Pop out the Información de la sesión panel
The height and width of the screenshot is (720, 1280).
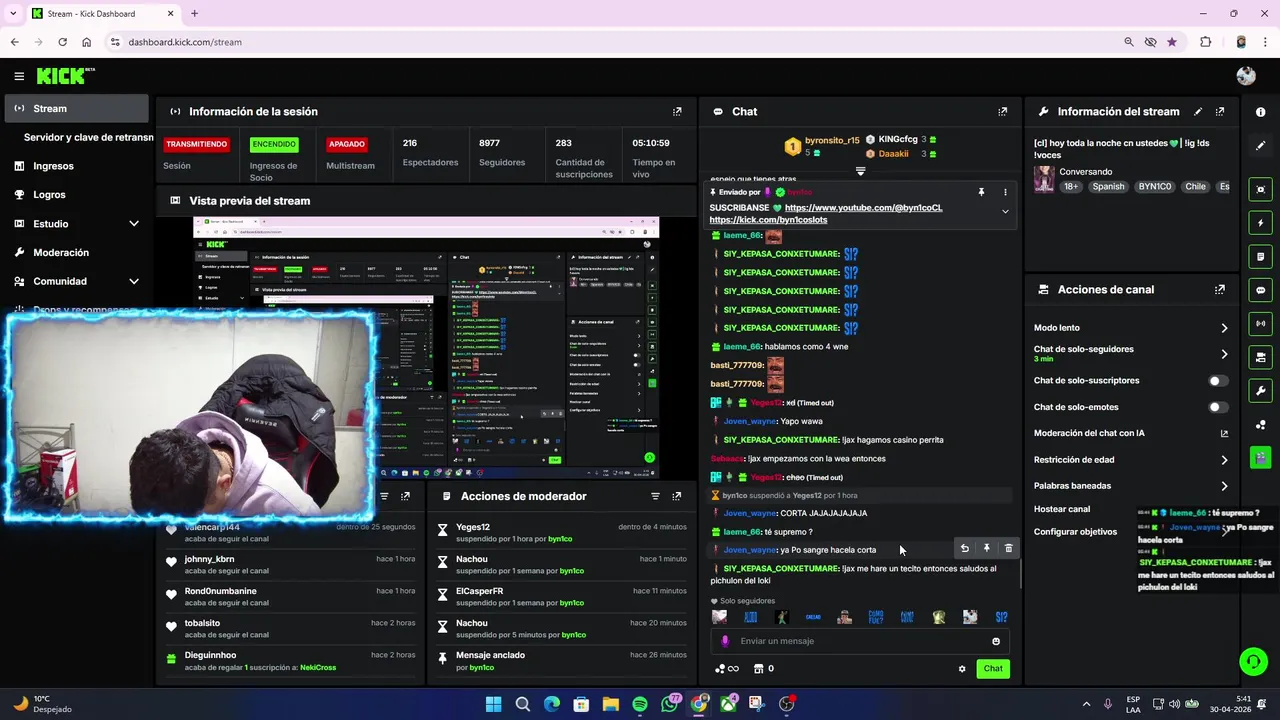[x=677, y=112]
